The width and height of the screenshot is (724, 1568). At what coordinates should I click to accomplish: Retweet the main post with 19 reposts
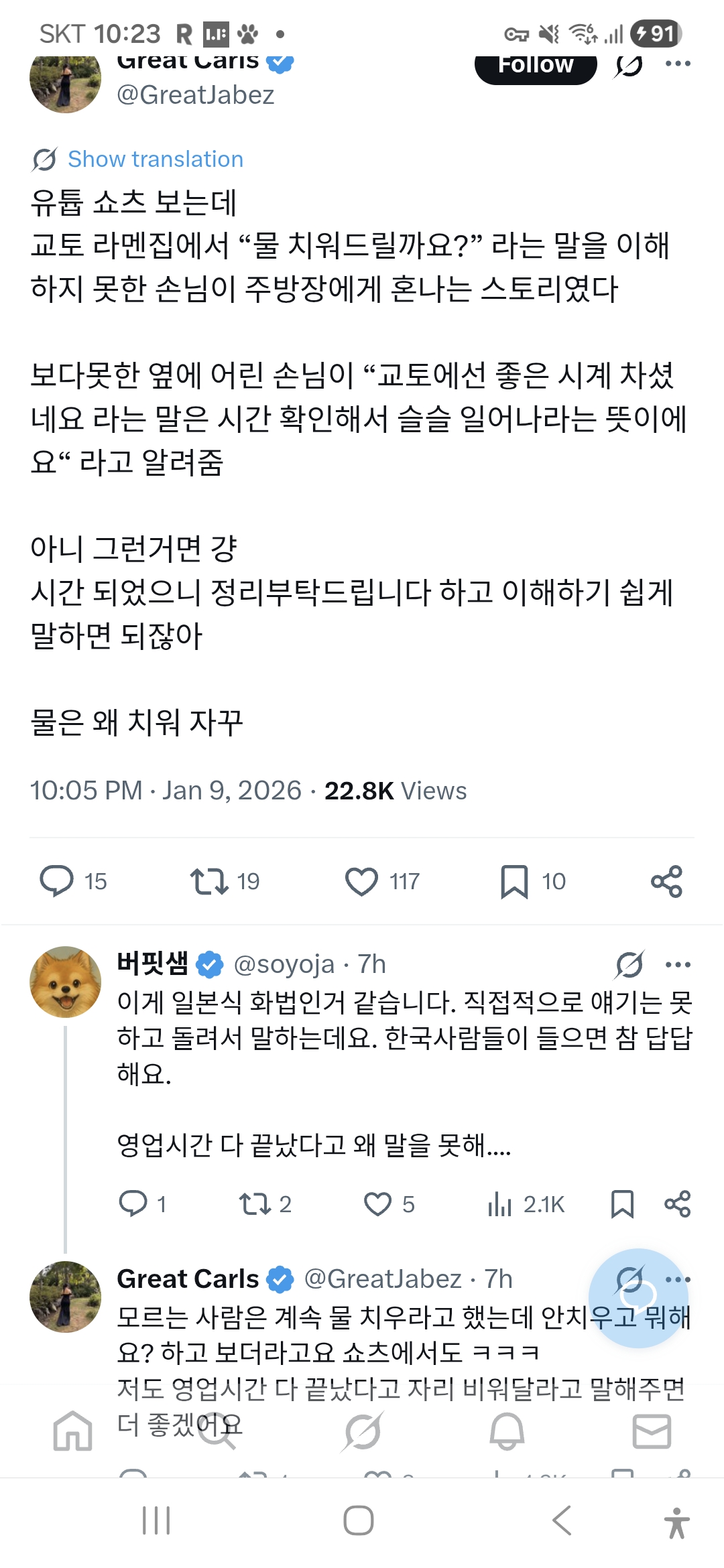(209, 881)
